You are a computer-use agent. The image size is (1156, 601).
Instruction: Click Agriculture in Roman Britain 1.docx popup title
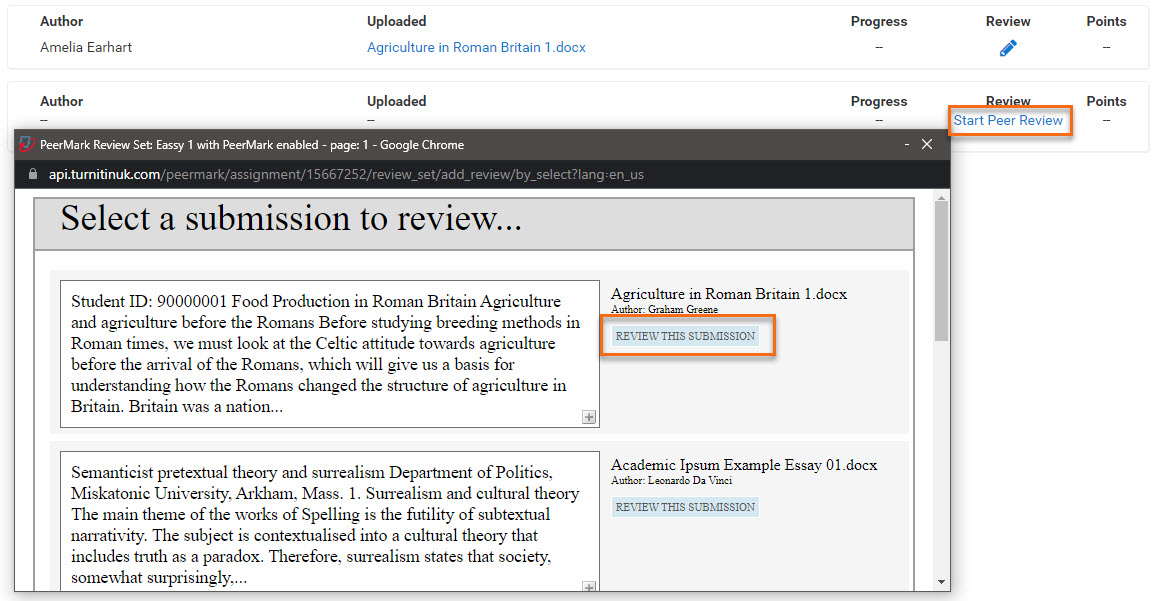[x=728, y=294]
